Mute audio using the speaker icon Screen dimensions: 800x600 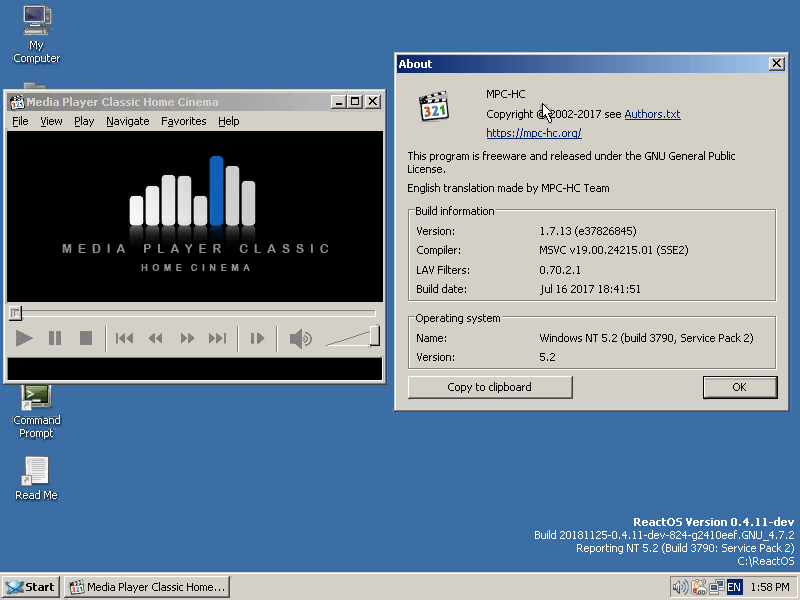301,338
